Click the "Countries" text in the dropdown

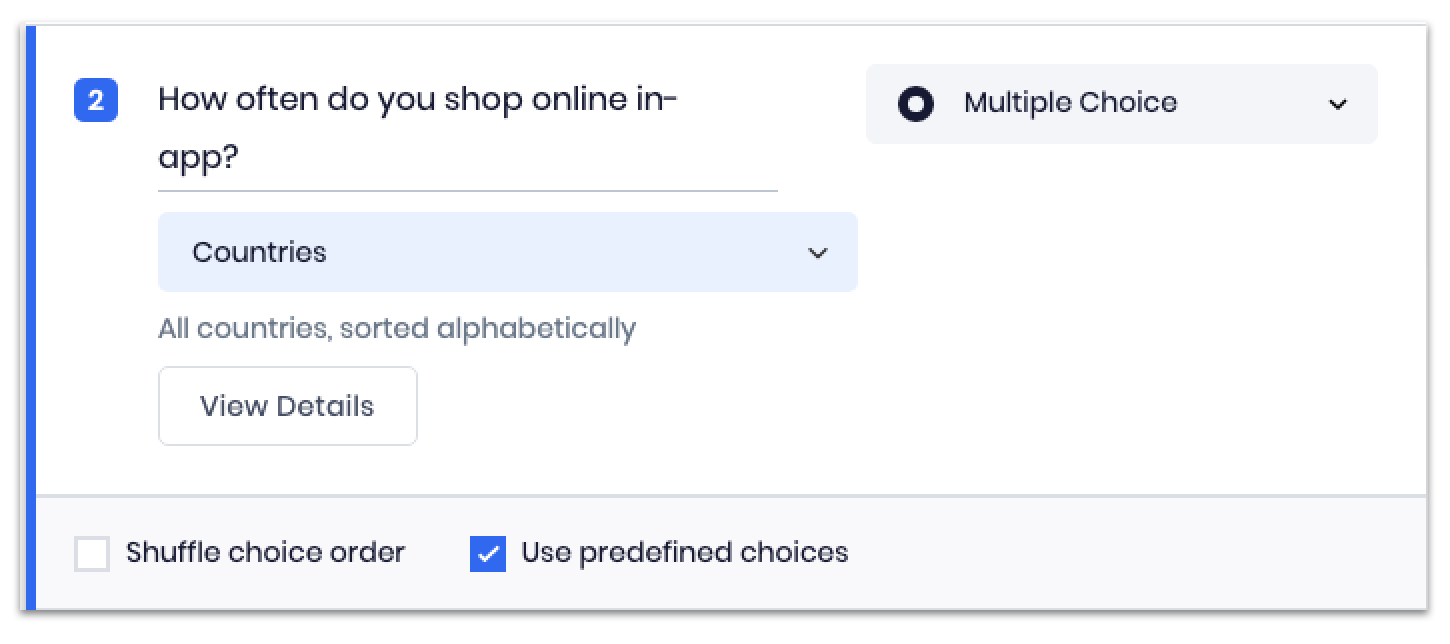(x=259, y=252)
